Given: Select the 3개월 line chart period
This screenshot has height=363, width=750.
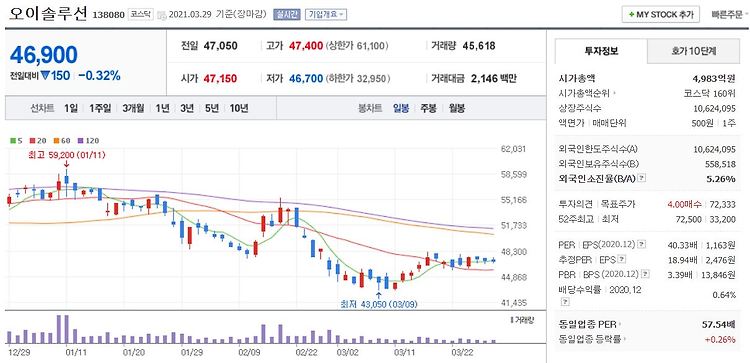Looking at the screenshot, I should tap(133, 108).
